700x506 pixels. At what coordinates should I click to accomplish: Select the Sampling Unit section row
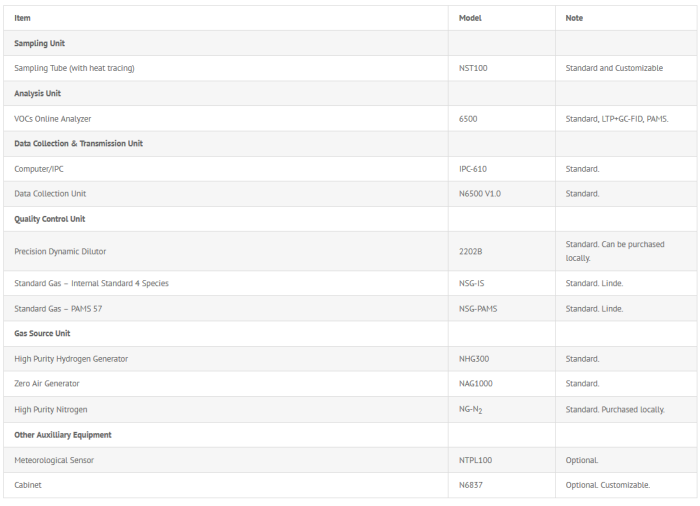pyautogui.click(x=39, y=43)
